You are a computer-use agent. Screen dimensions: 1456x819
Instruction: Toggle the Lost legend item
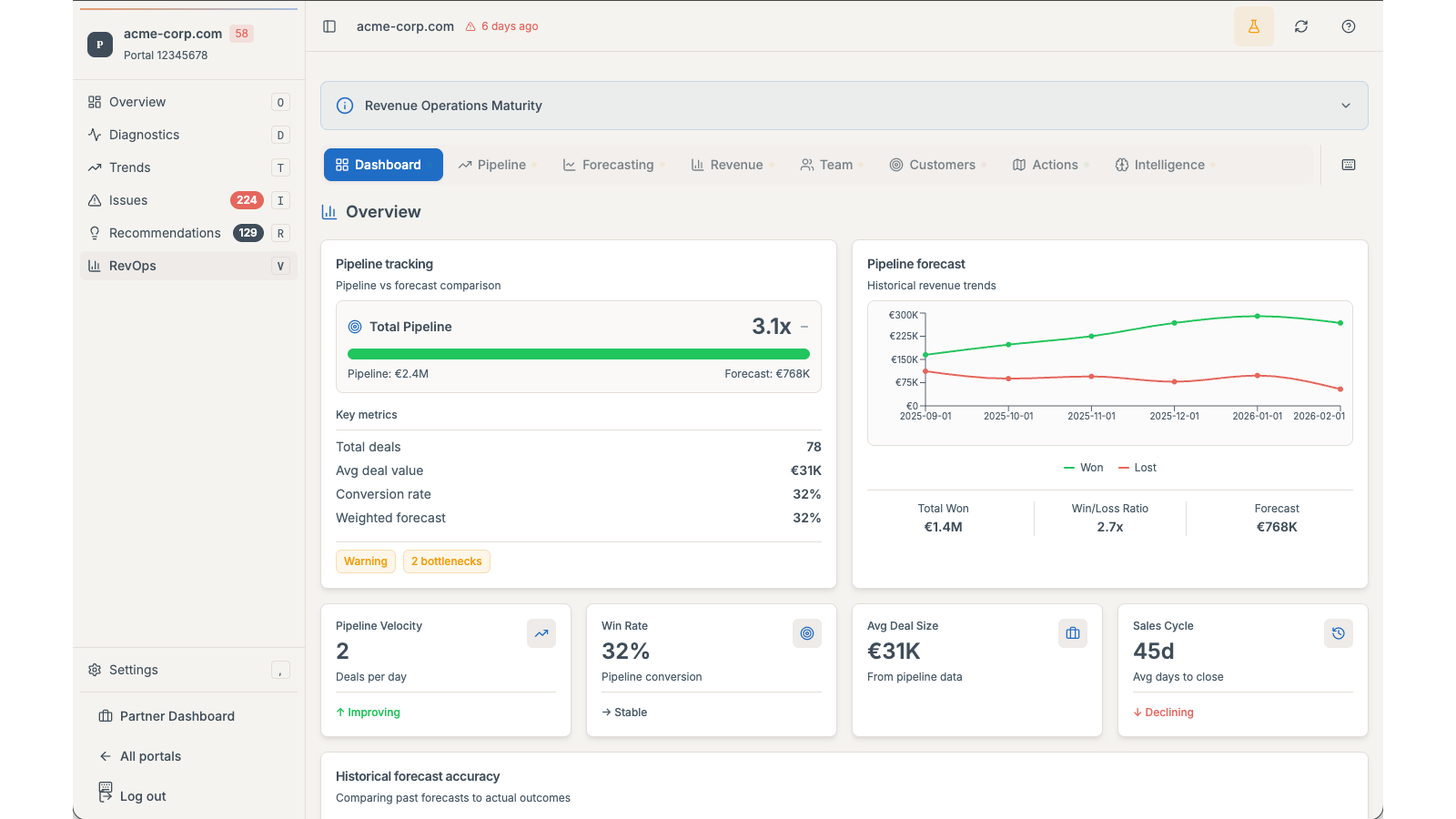pyautogui.click(x=1137, y=468)
